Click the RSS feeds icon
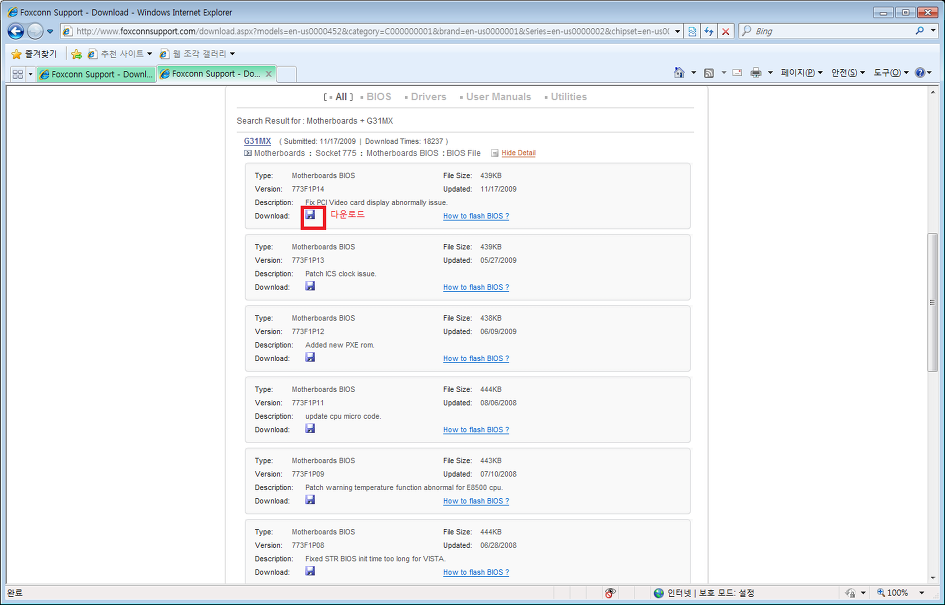The image size is (945, 605). coord(709,73)
